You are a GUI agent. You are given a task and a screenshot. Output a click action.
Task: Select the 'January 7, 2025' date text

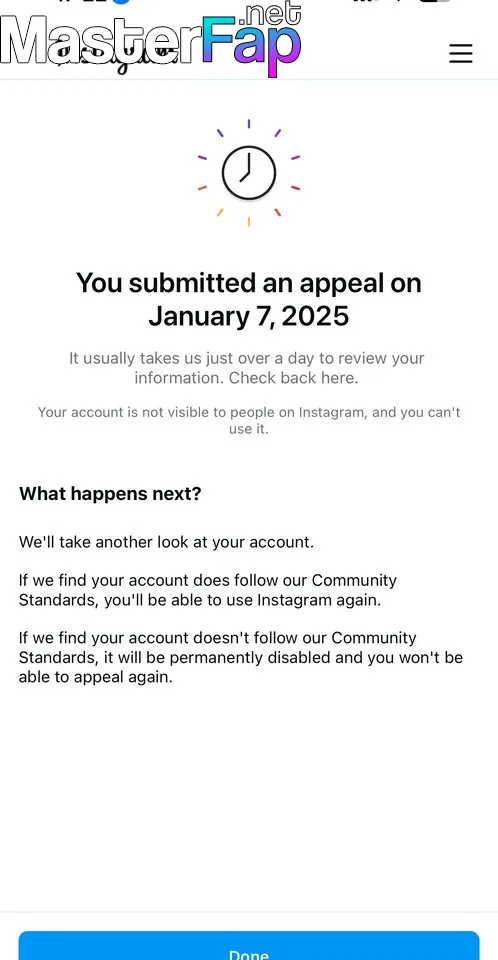click(249, 317)
